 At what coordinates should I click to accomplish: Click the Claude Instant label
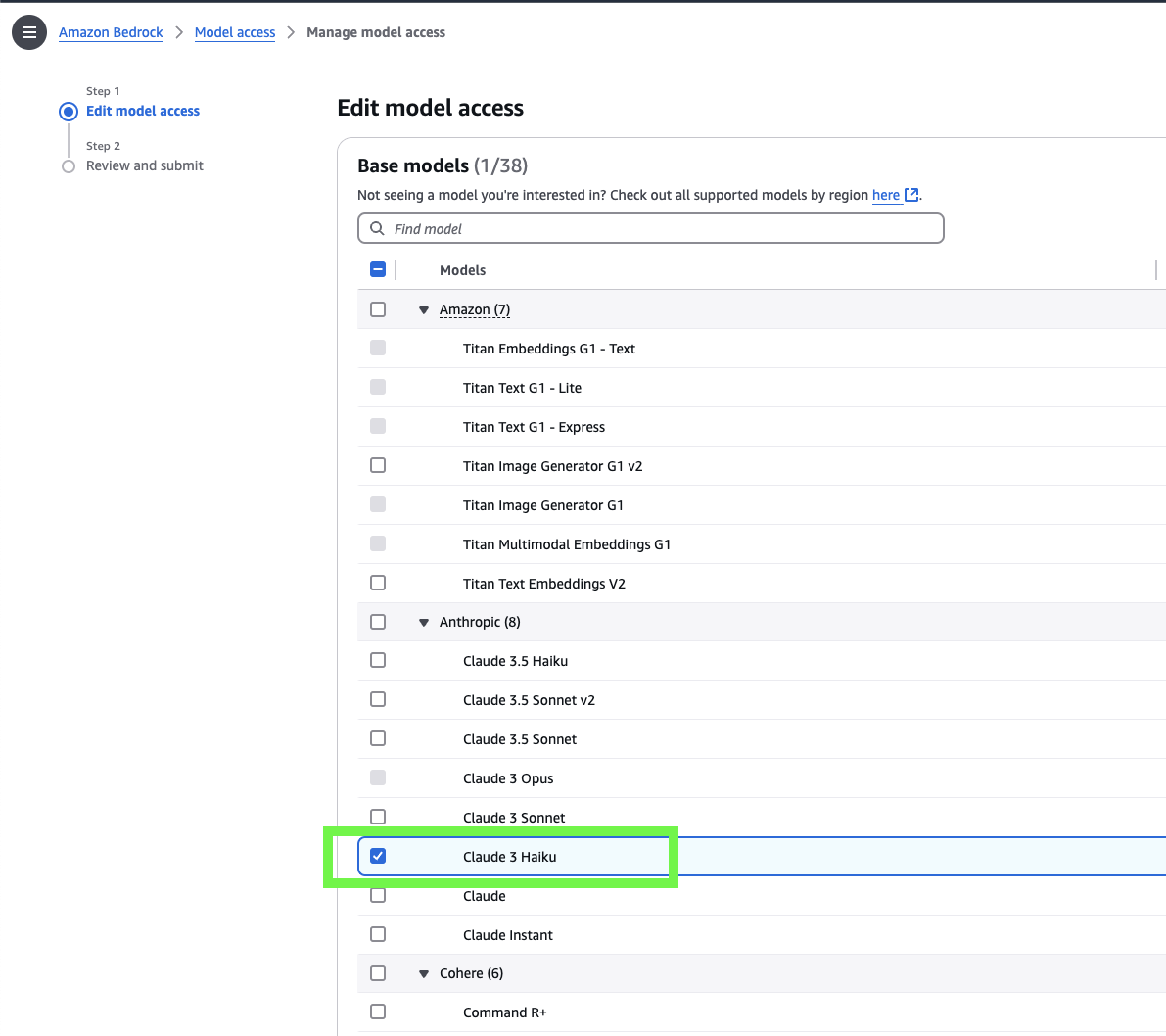click(x=508, y=935)
